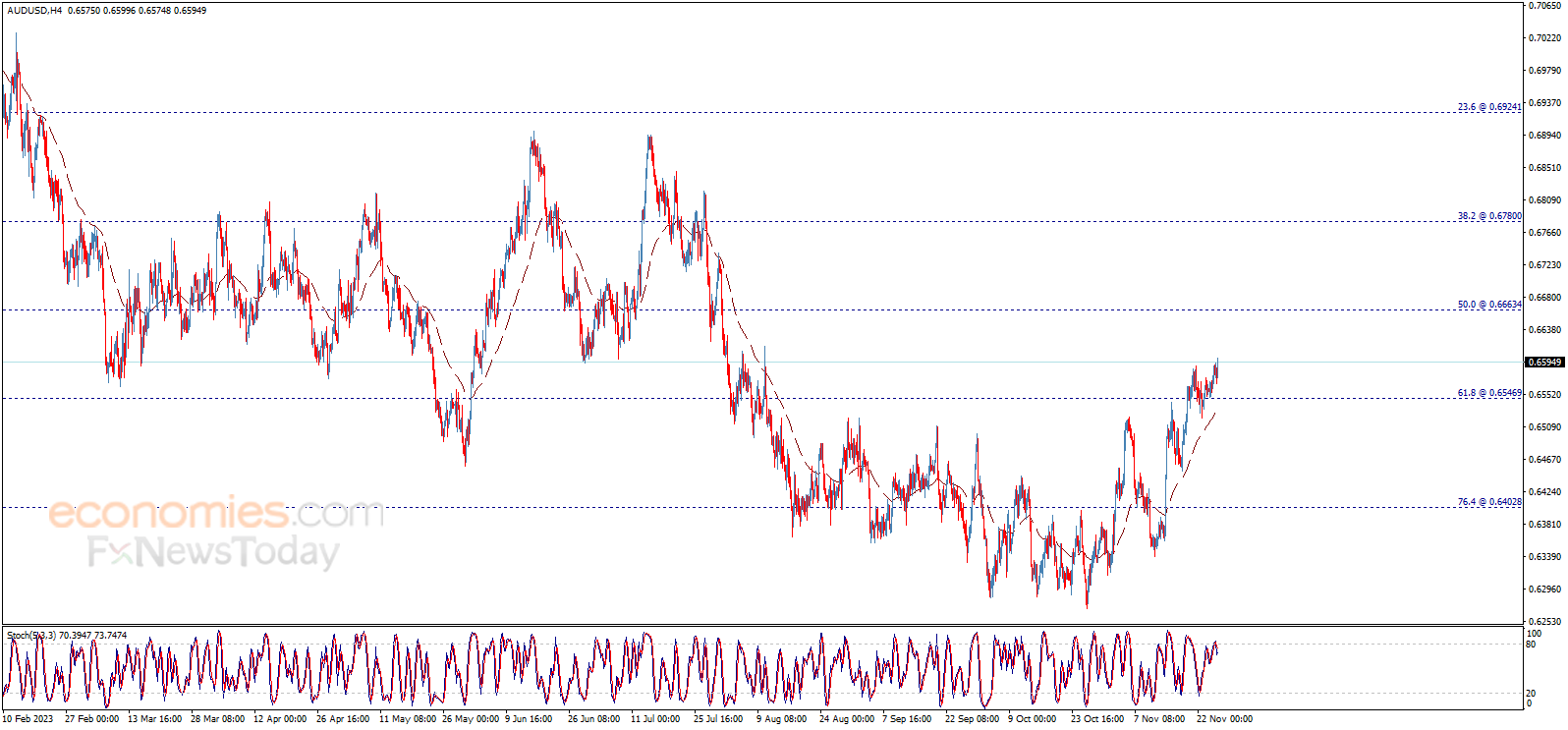Click the 9 Aug 08:00 date label
Viewport: 1568px width, 730px height.
click(x=781, y=719)
